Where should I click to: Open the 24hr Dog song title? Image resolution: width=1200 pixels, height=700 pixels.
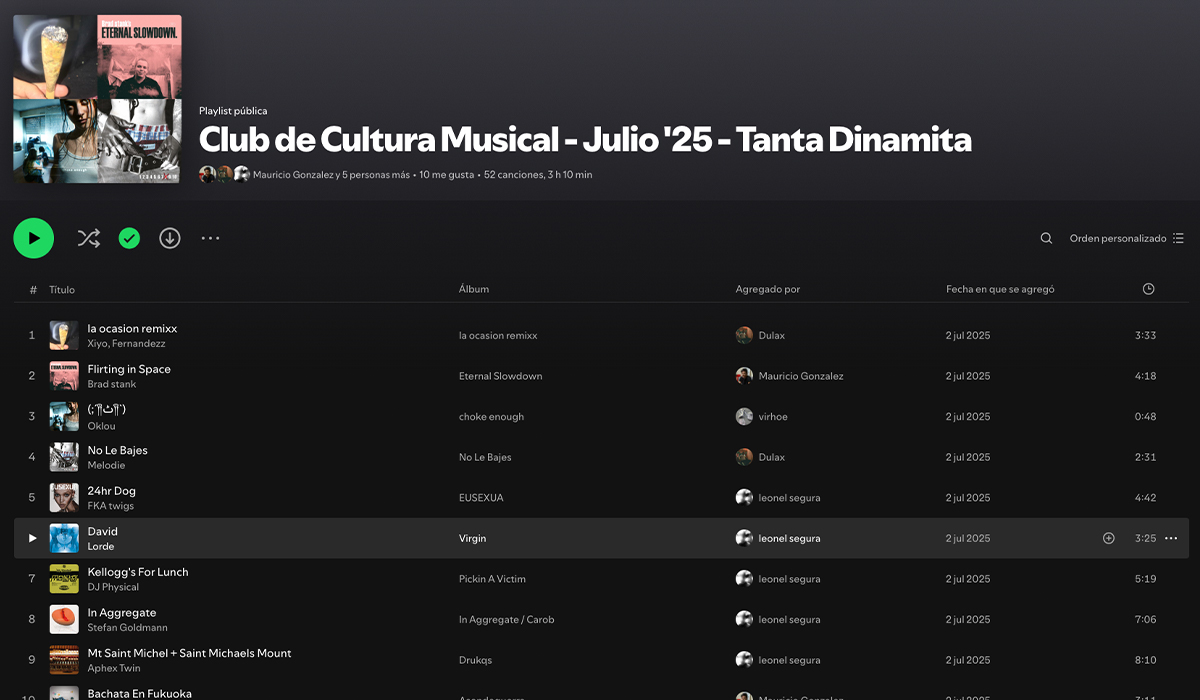point(111,491)
